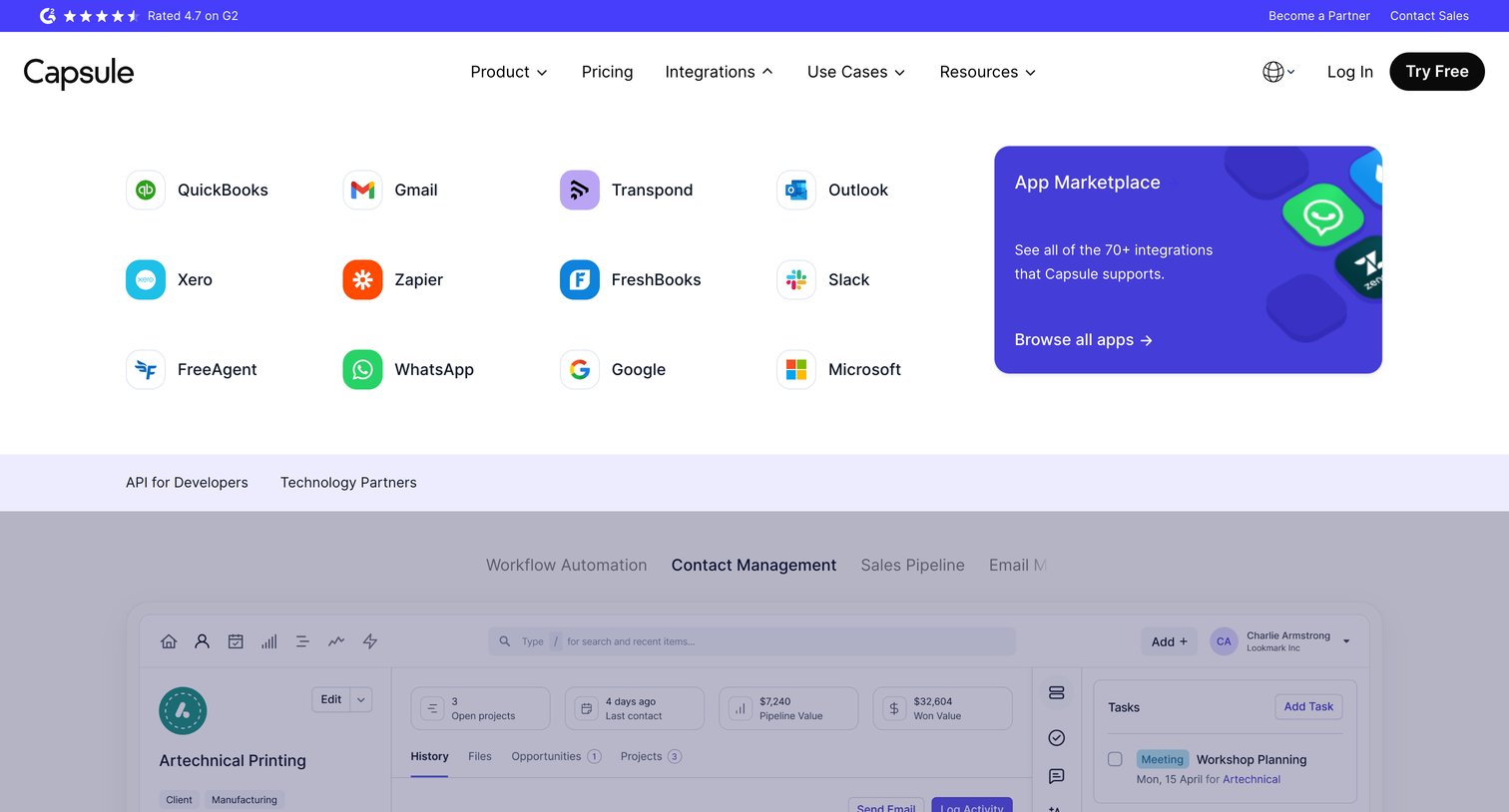Image resolution: width=1509 pixels, height=812 pixels.
Task: Click the Add Task button
Action: pos(1308,706)
